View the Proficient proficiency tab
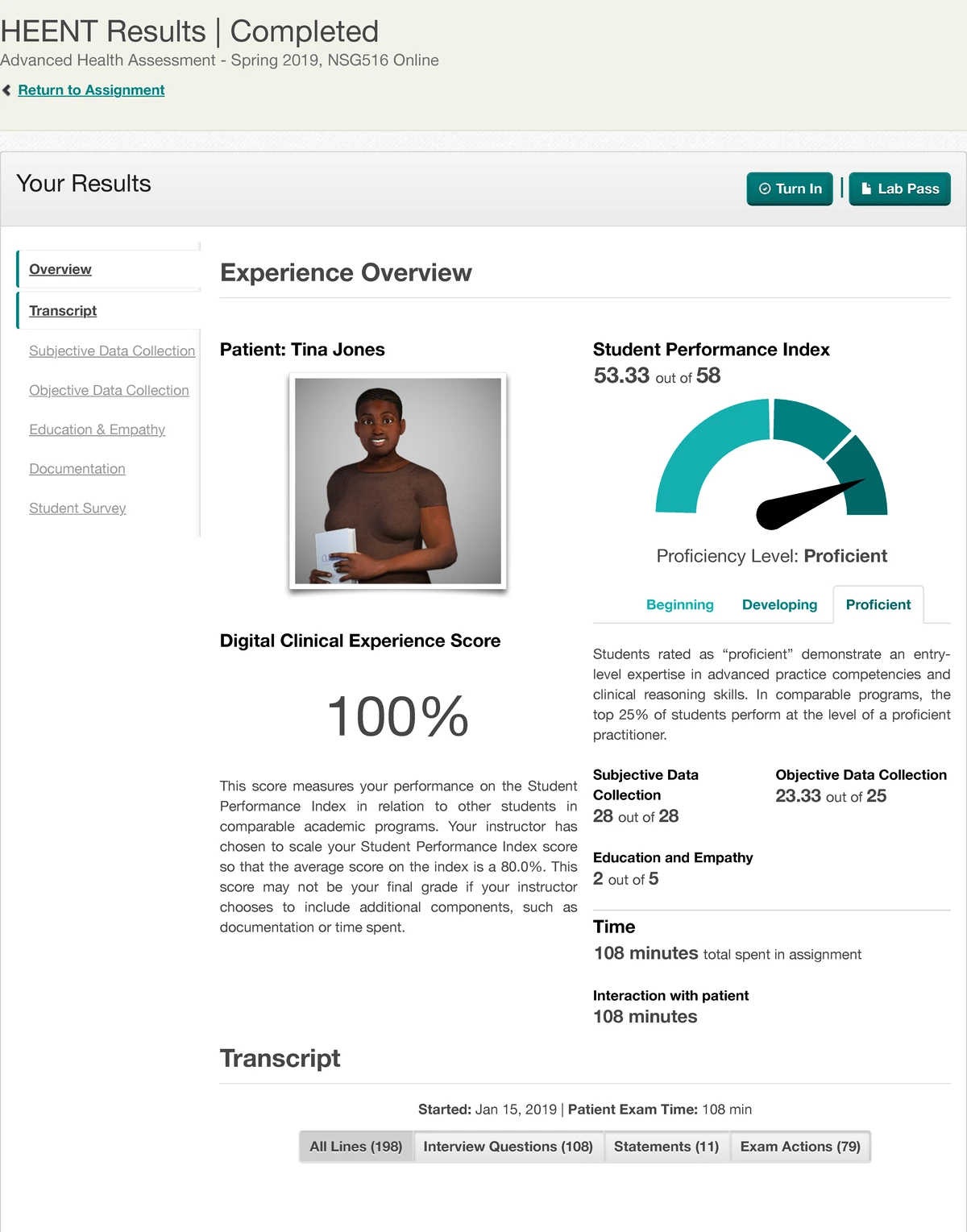This screenshot has width=967, height=1232. (878, 604)
